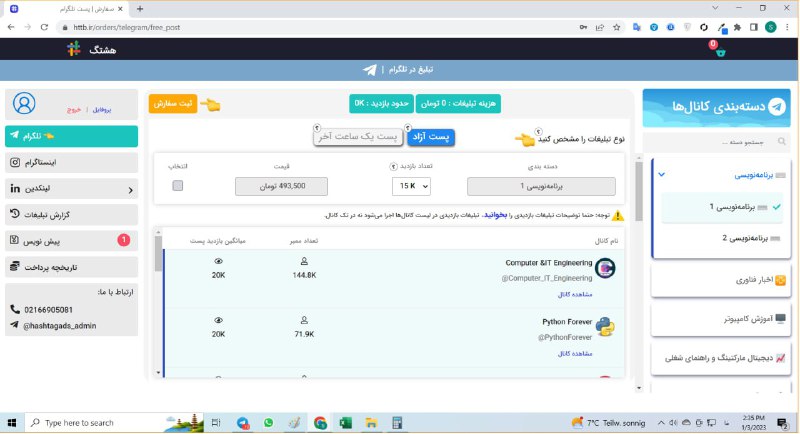This screenshot has height=434, width=800.
Task: Click the برنامه‌نویسی 1 category field in order row
Action: pos(541,186)
